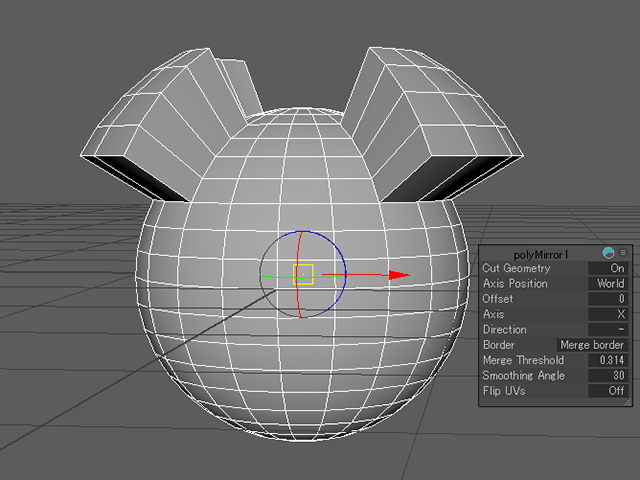Click the Cut Geometry label
The width and height of the screenshot is (640, 480).
coord(516,268)
